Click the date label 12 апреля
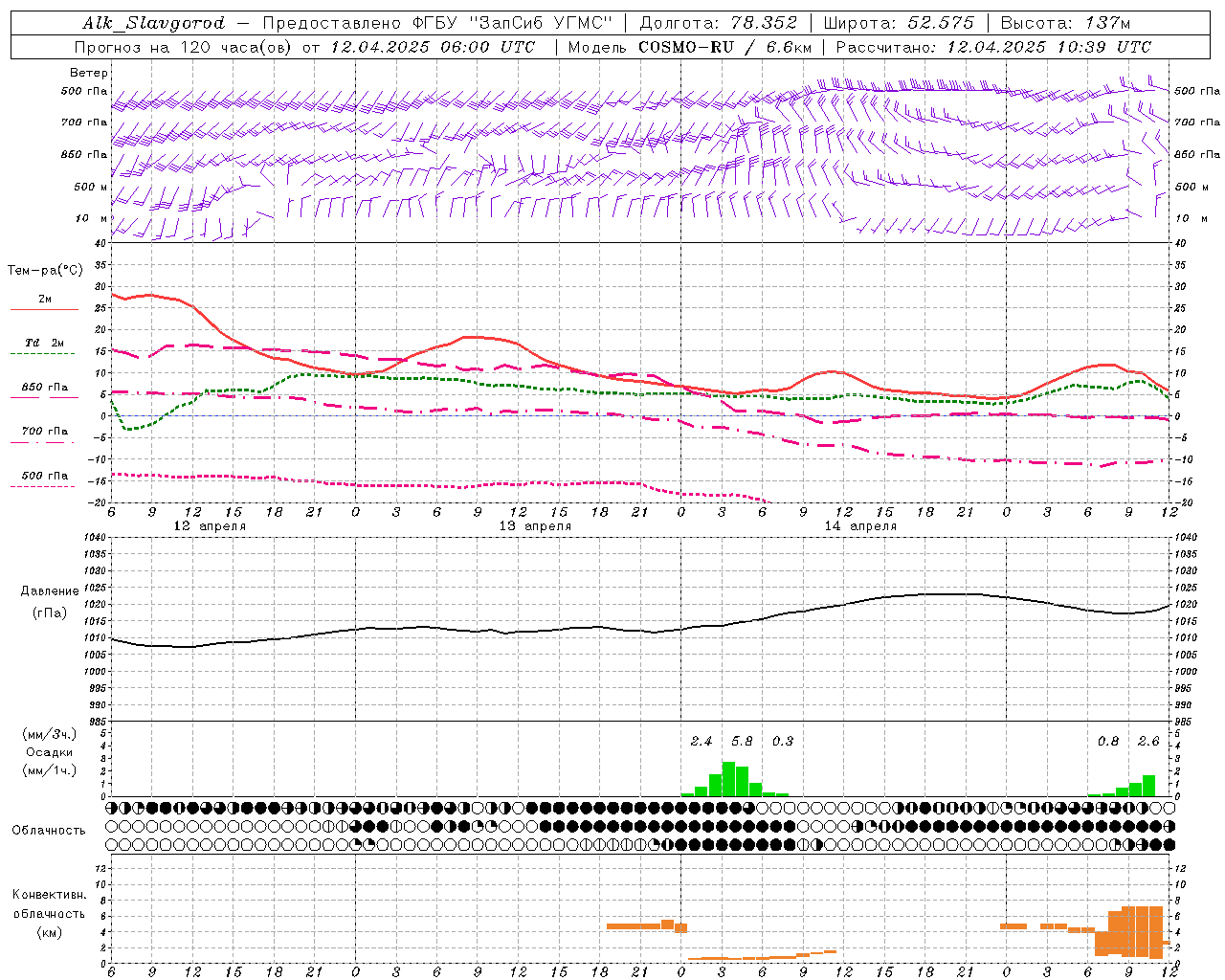This screenshot has height=980, width=1225. [209, 526]
